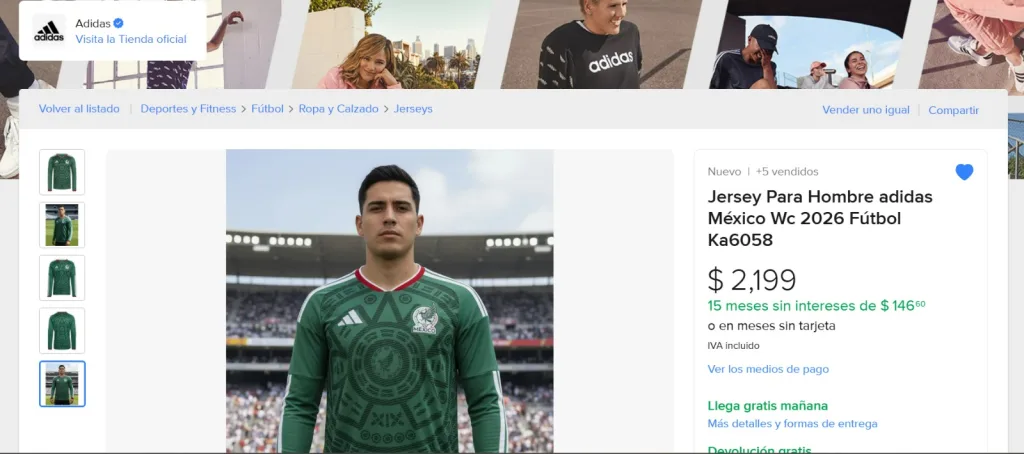Click Volver al listado link
Image resolution: width=1024 pixels, height=454 pixels.
(x=79, y=108)
